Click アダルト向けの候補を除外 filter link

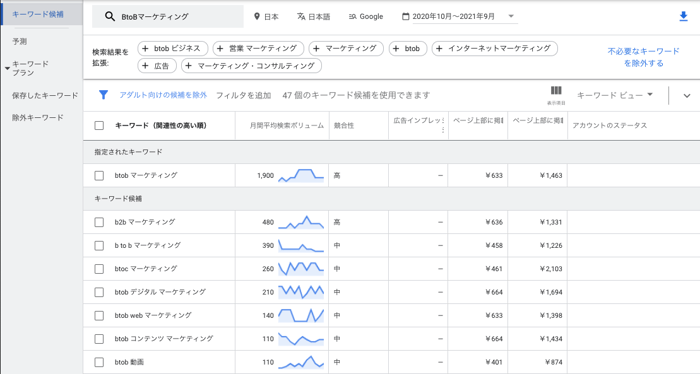(x=163, y=95)
